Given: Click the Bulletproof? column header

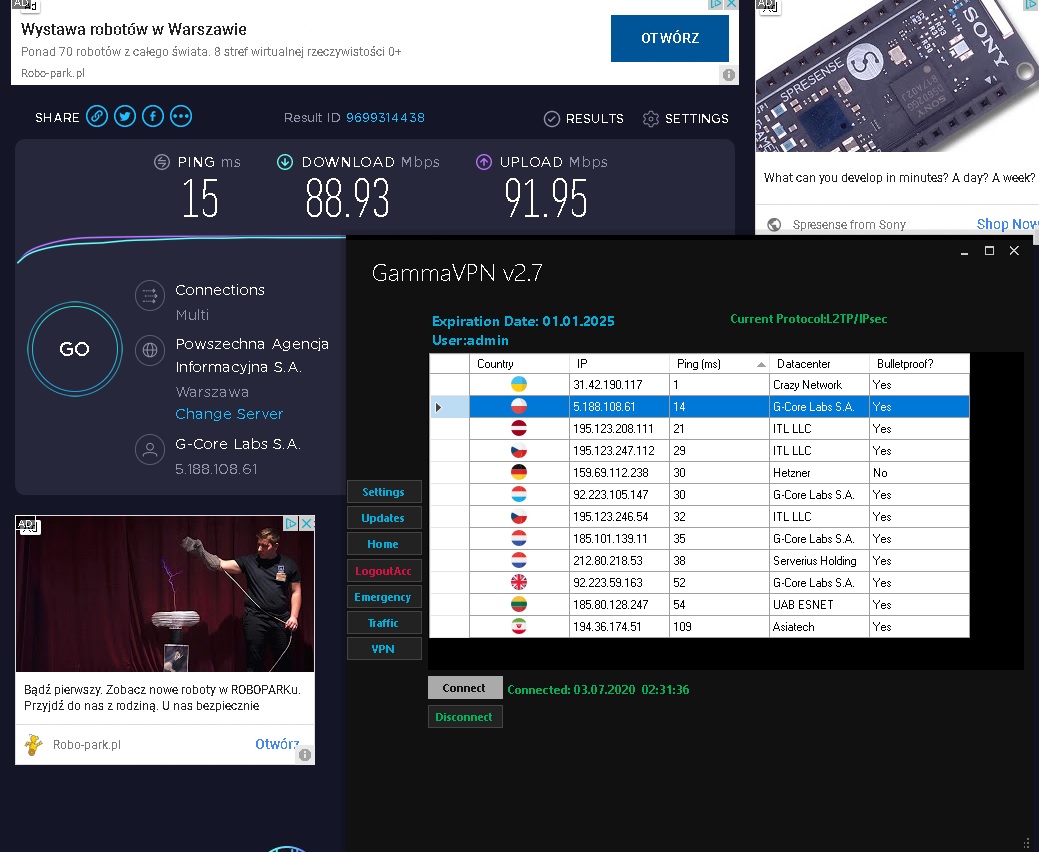Looking at the screenshot, I should tap(918, 364).
